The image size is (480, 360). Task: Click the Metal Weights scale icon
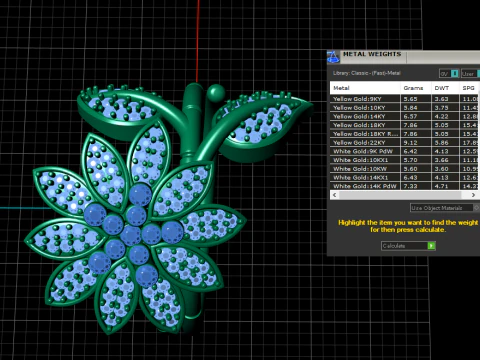click(333, 57)
